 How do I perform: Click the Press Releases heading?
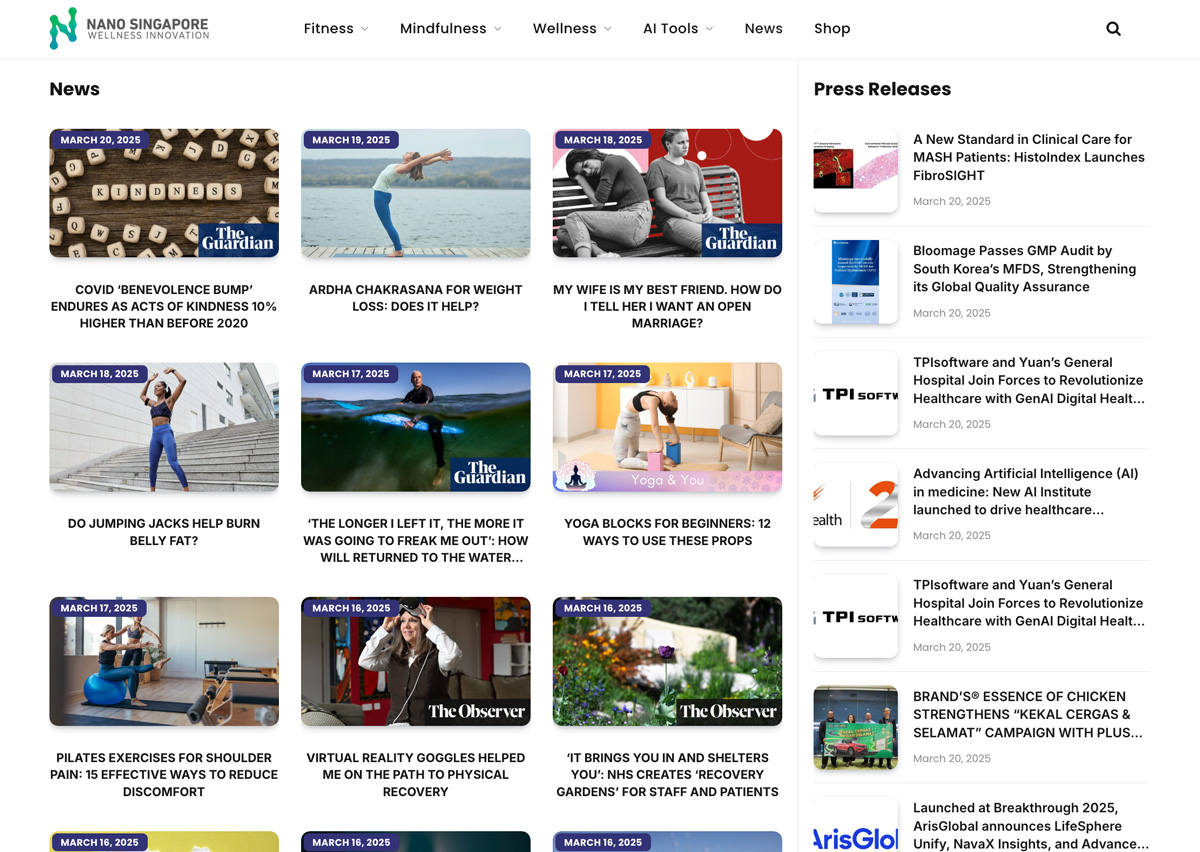(882, 89)
